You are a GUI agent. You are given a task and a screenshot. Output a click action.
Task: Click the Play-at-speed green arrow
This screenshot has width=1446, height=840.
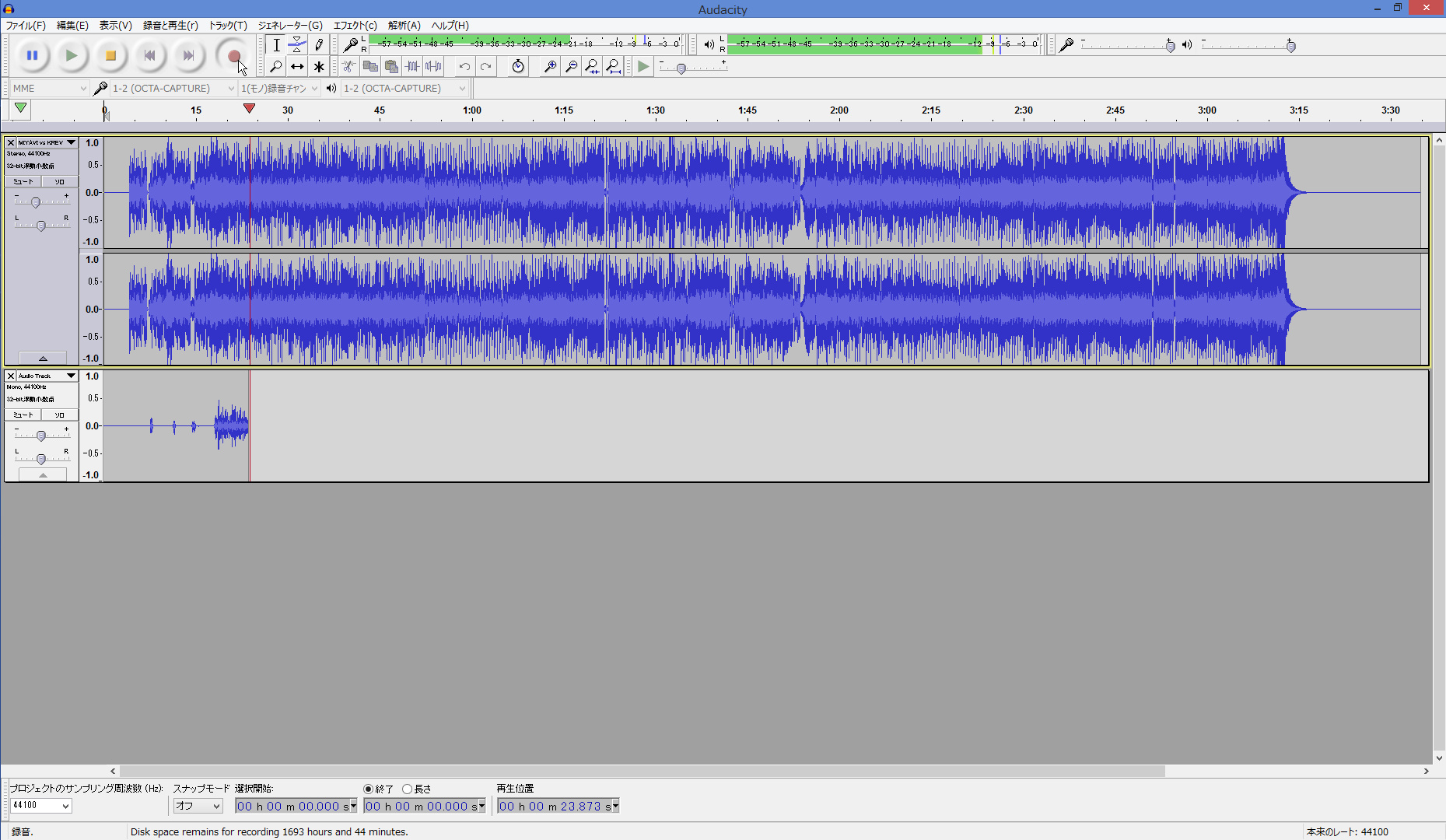[x=643, y=67]
